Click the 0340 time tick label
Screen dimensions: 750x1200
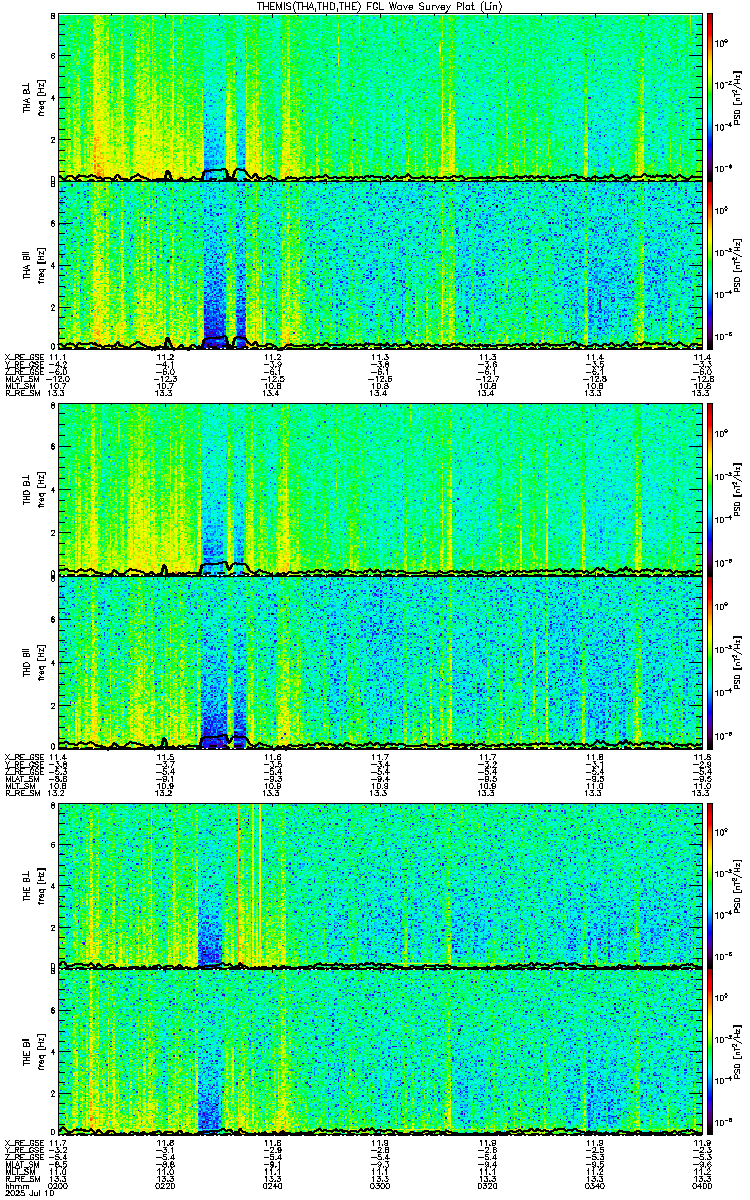point(596,1185)
